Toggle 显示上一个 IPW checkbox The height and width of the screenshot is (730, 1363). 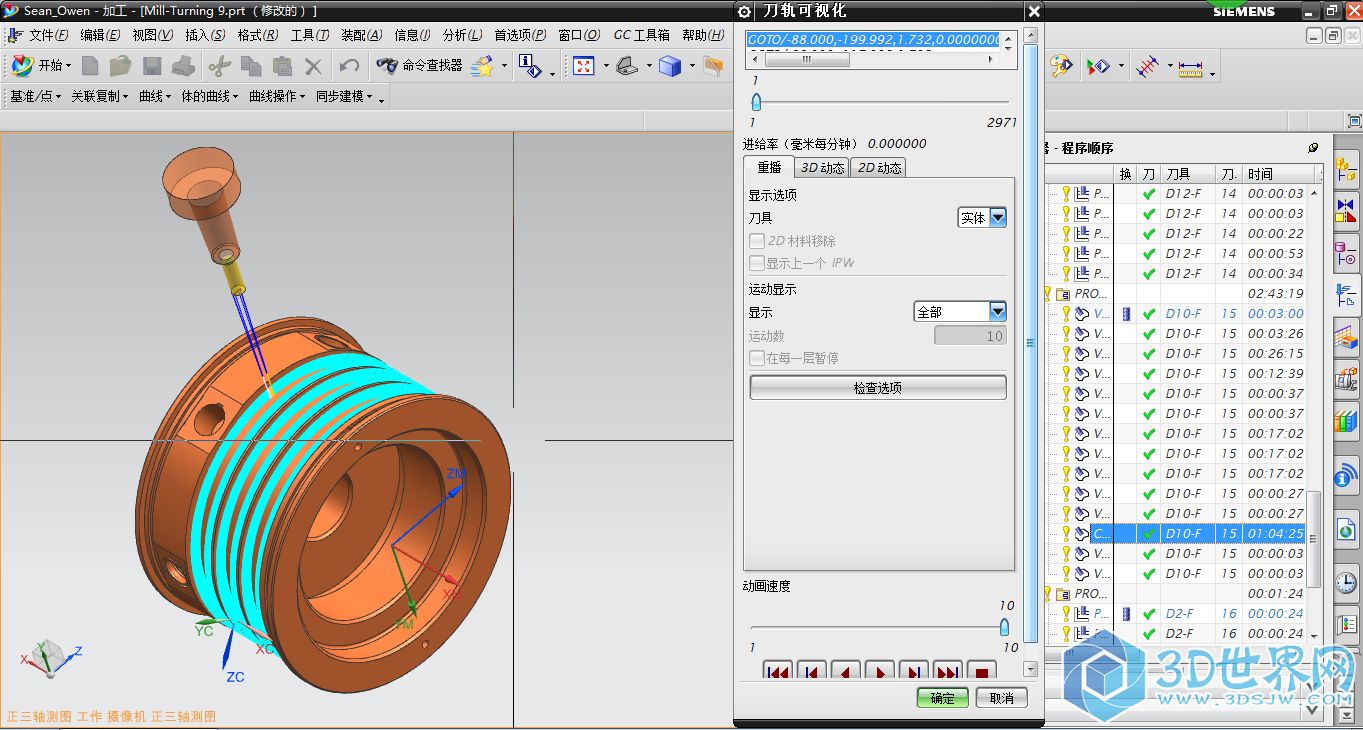tap(757, 263)
